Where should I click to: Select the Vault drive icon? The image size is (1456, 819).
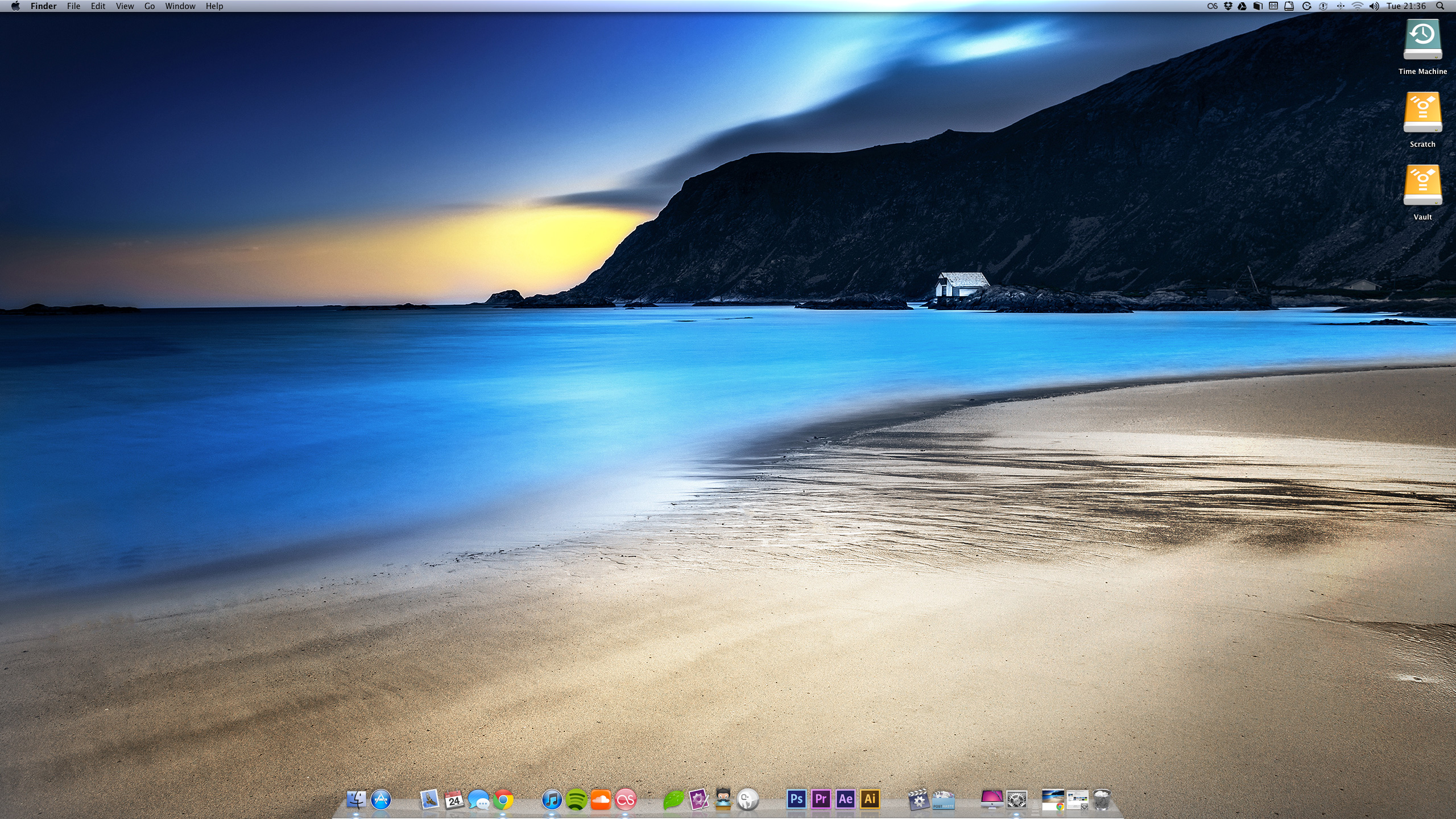point(1422,185)
